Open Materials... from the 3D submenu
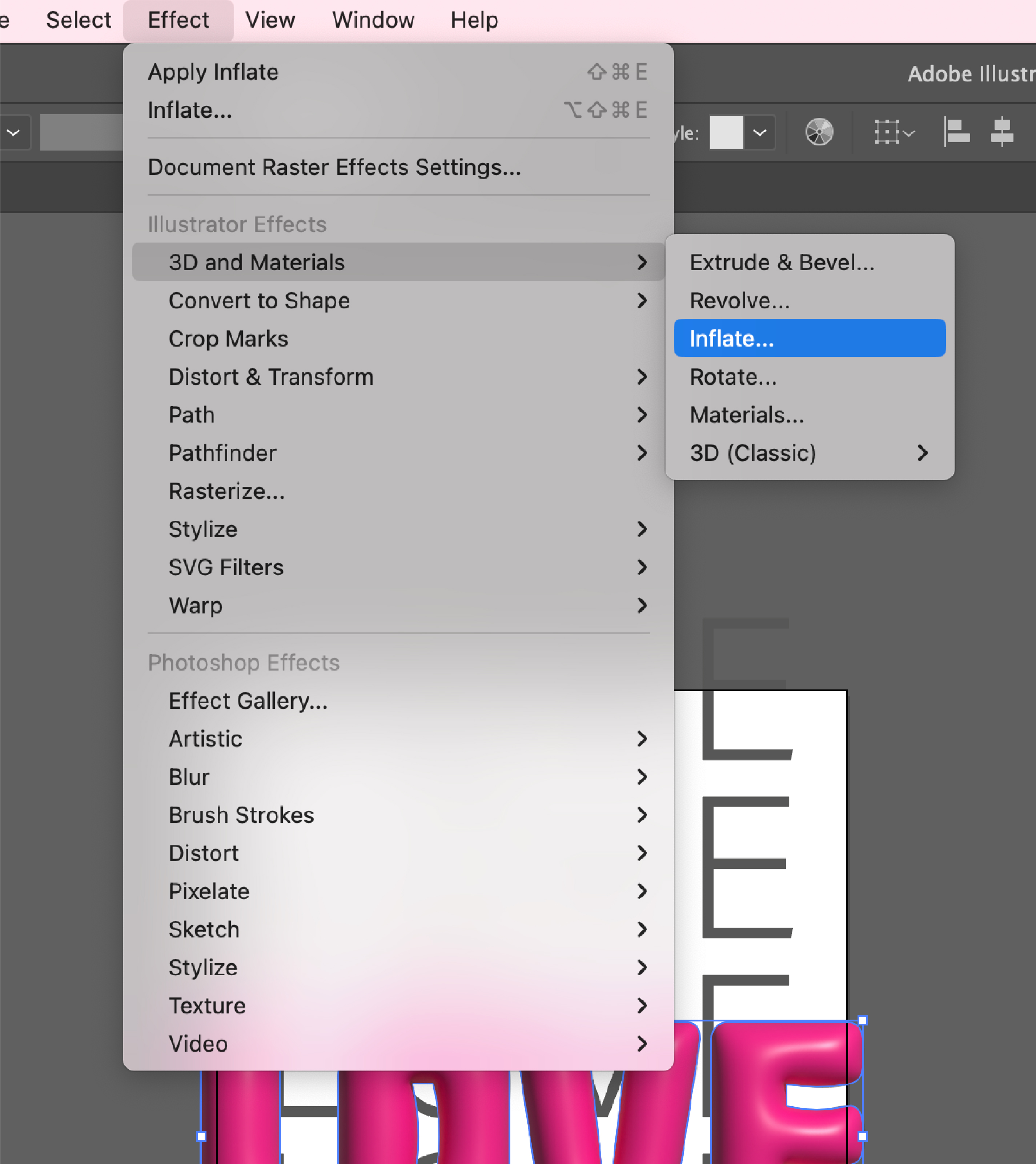 pos(746,415)
